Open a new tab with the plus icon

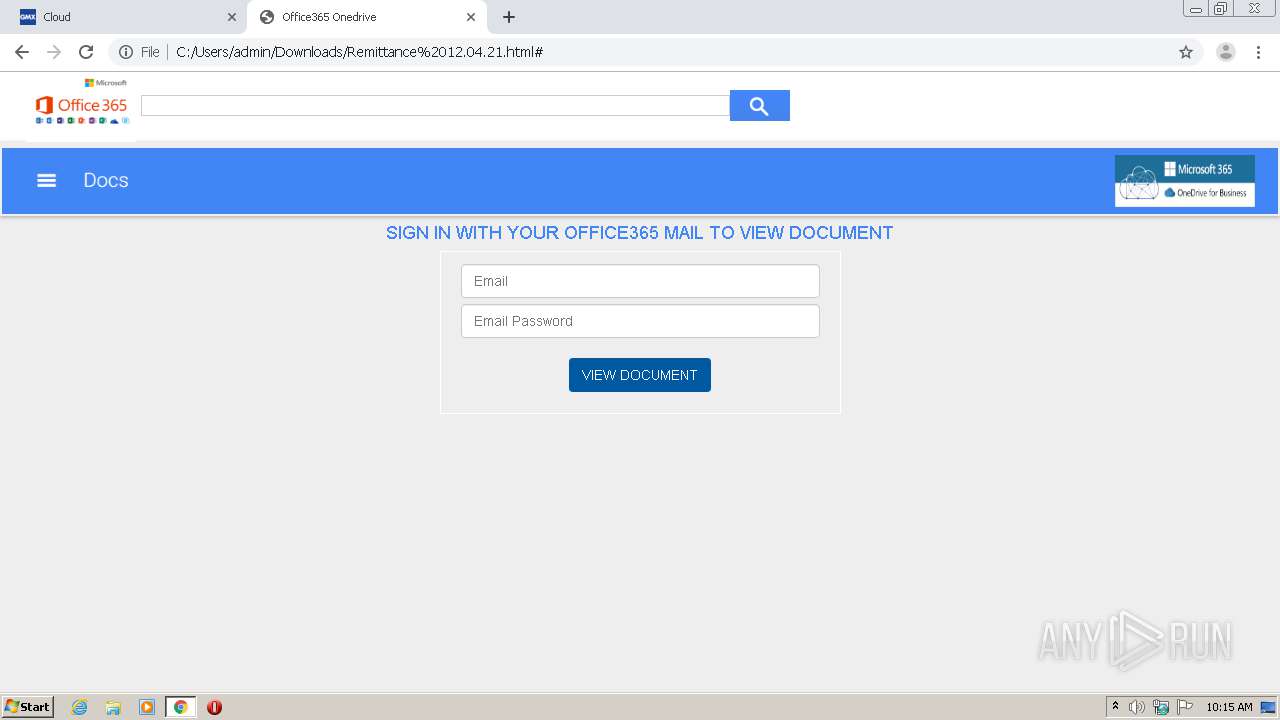pos(509,17)
